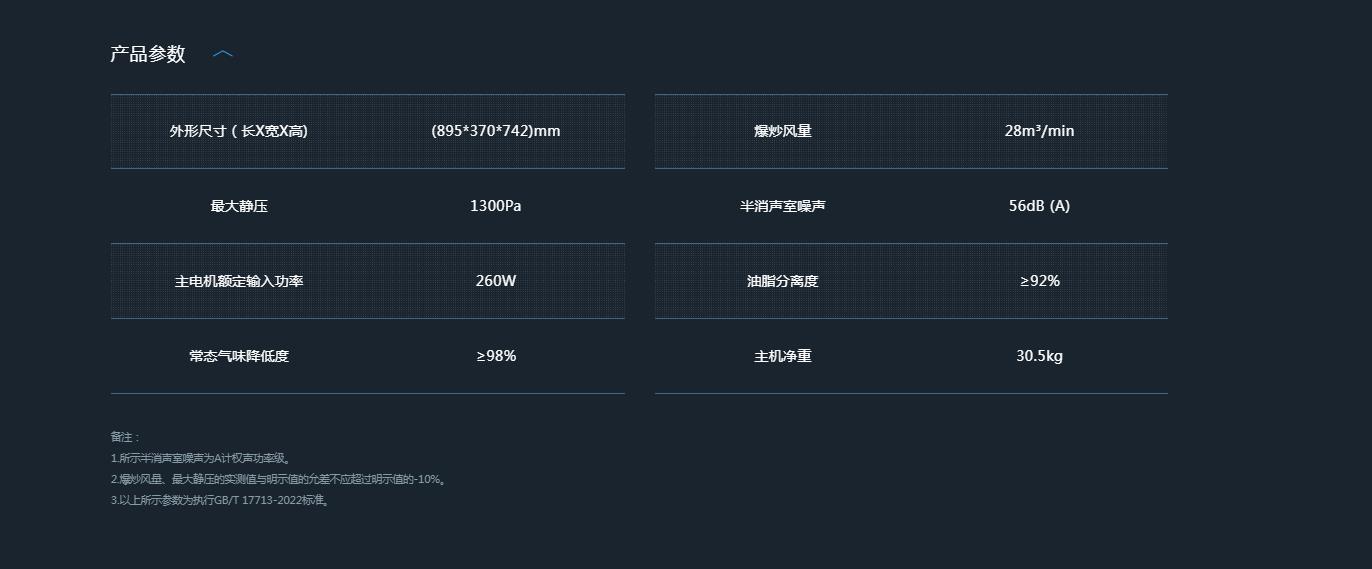This screenshot has height=569, width=1372.
Task: Select the (895*370*742)mm value
Action: point(496,131)
